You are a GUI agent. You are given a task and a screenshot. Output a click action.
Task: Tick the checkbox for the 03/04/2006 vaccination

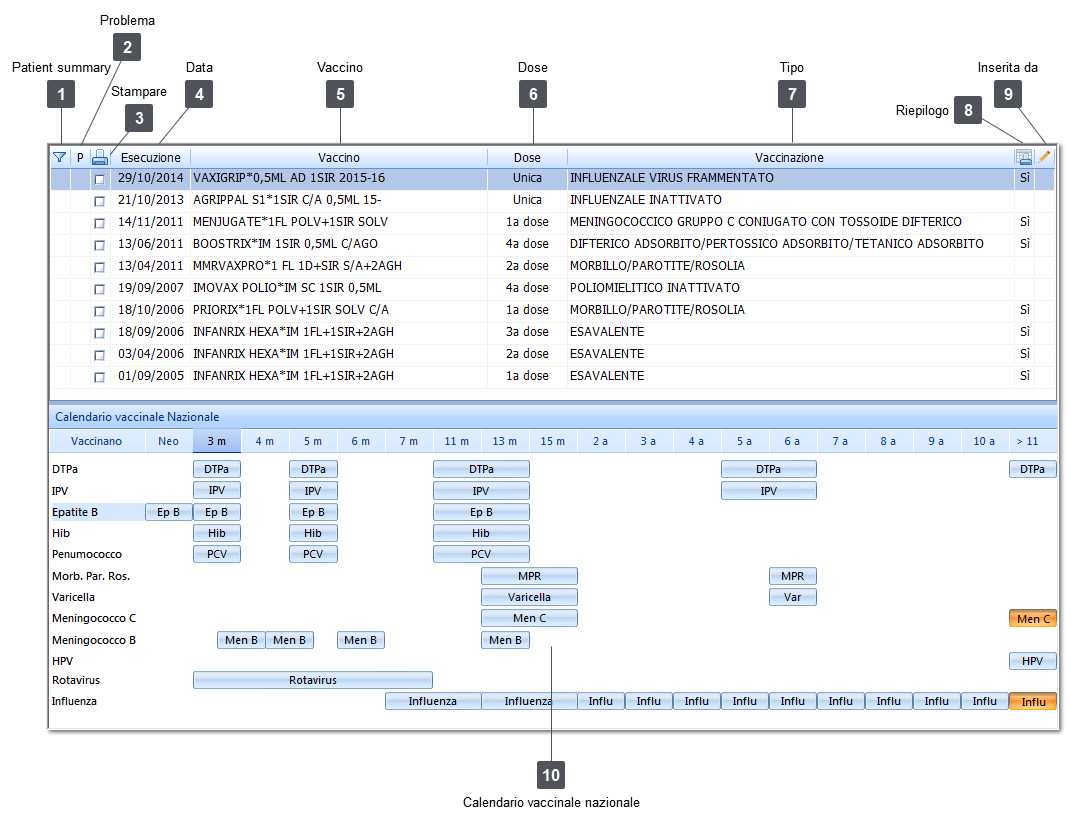(x=100, y=355)
